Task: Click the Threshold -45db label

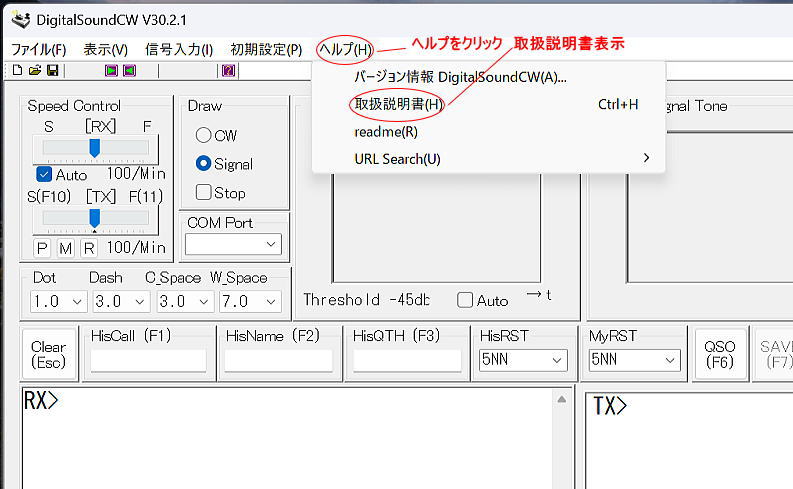Action: click(x=367, y=300)
